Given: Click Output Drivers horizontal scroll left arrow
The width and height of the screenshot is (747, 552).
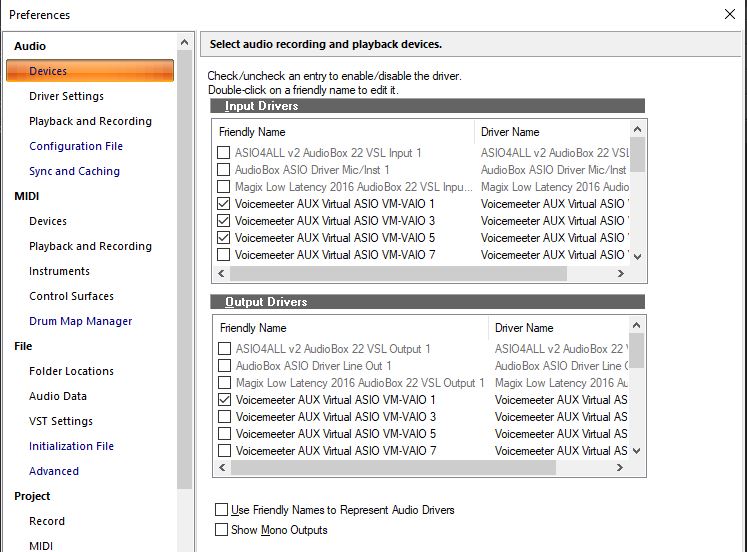Looking at the screenshot, I should click(x=222, y=467).
